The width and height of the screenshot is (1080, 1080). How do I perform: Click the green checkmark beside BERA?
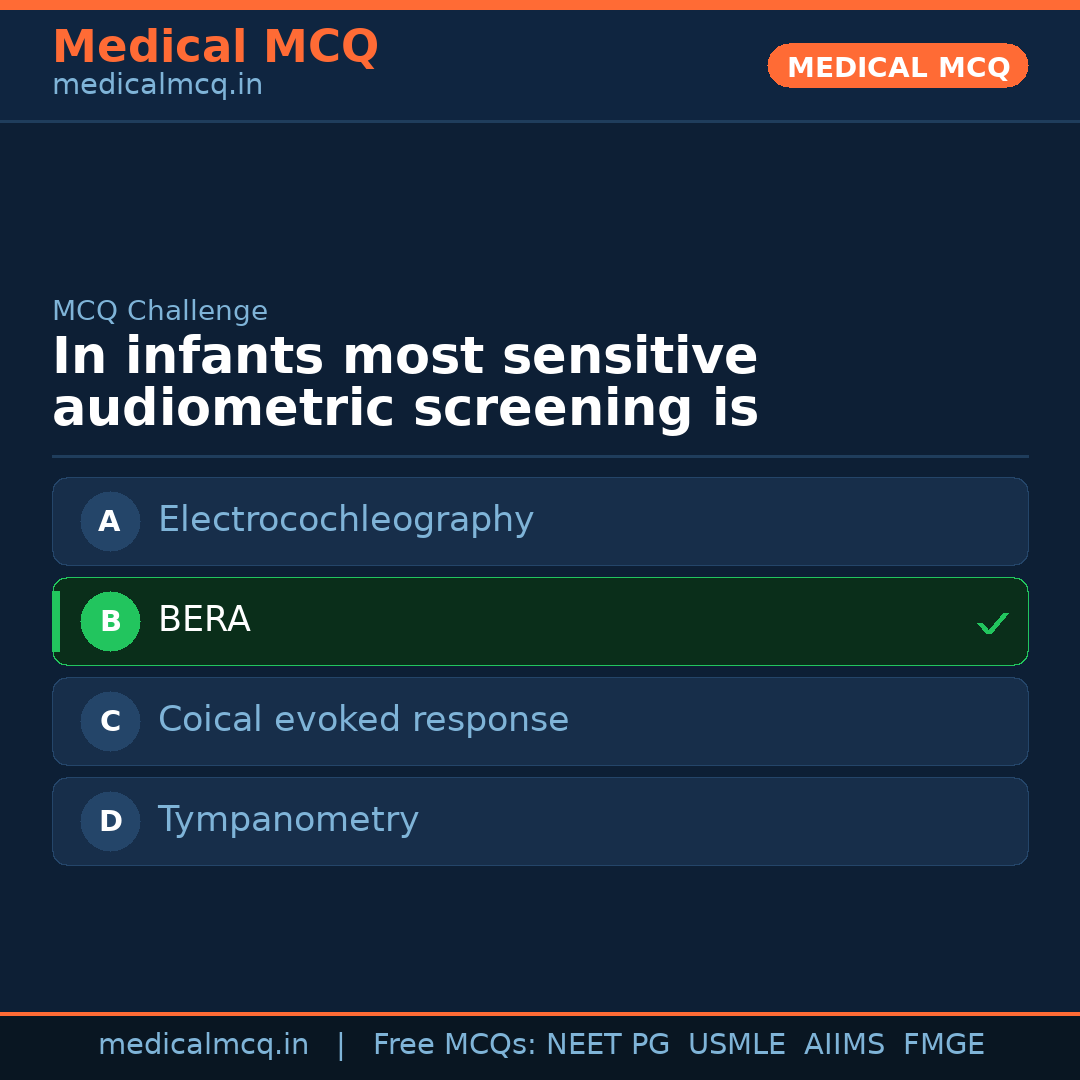pyautogui.click(x=992, y=624)
